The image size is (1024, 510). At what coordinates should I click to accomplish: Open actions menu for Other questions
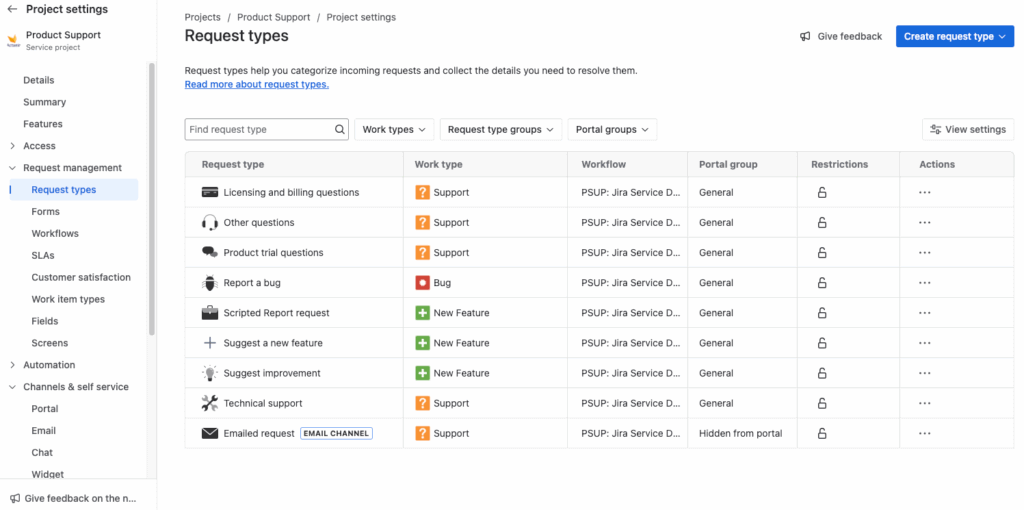(924, 223)
